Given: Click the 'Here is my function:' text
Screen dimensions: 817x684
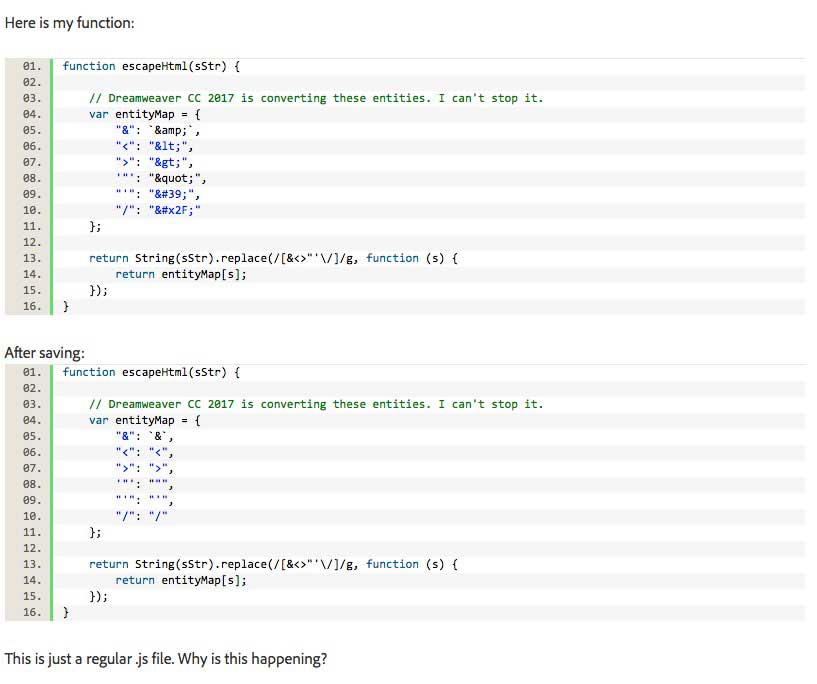Looking at the screenshot, I should tap(69, 23).
